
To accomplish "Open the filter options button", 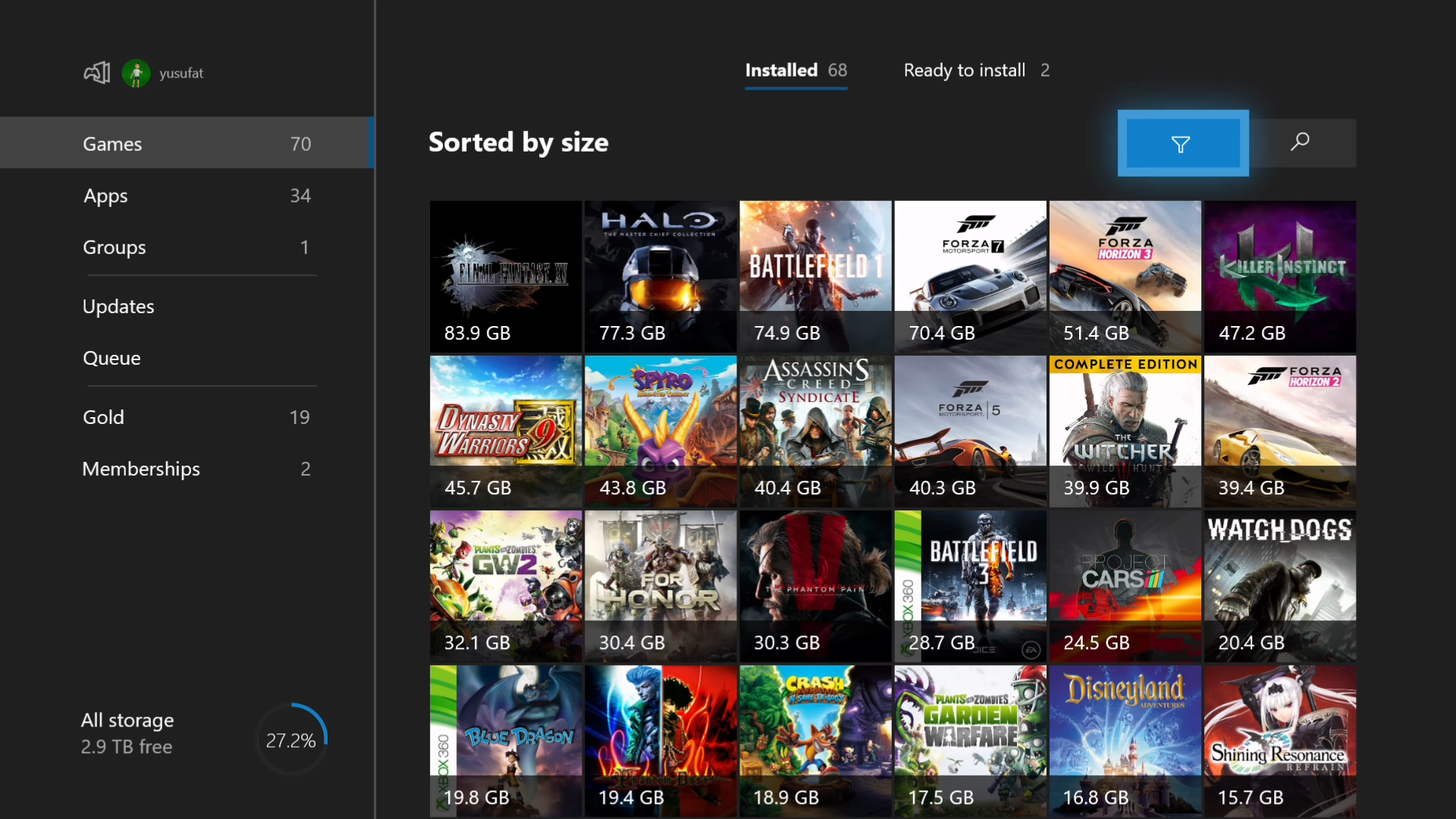I will click(x=1183, y=143).
